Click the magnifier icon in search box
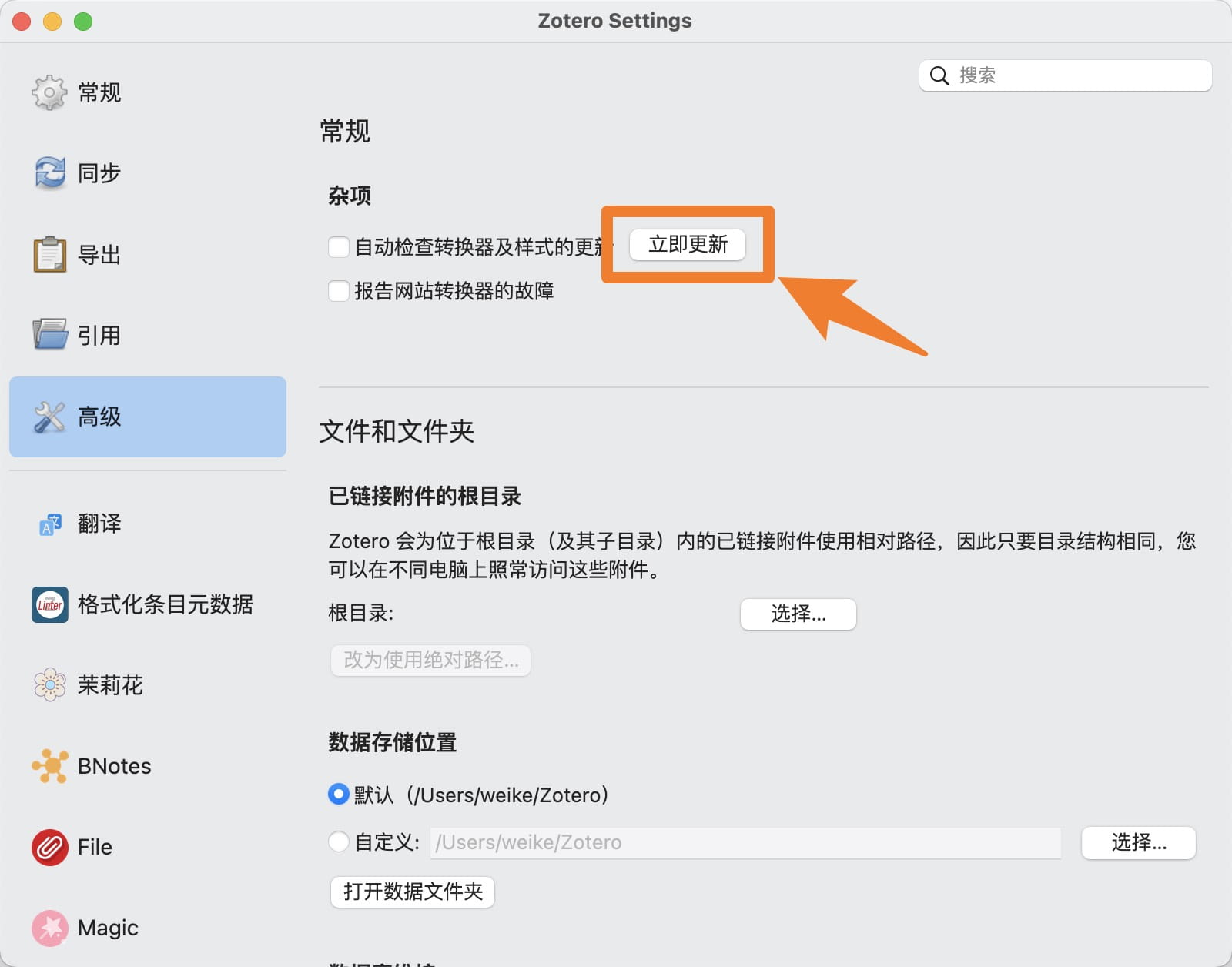Image resolution: width=1232 pixels, height=967 pixels. [x=939, y=75]
